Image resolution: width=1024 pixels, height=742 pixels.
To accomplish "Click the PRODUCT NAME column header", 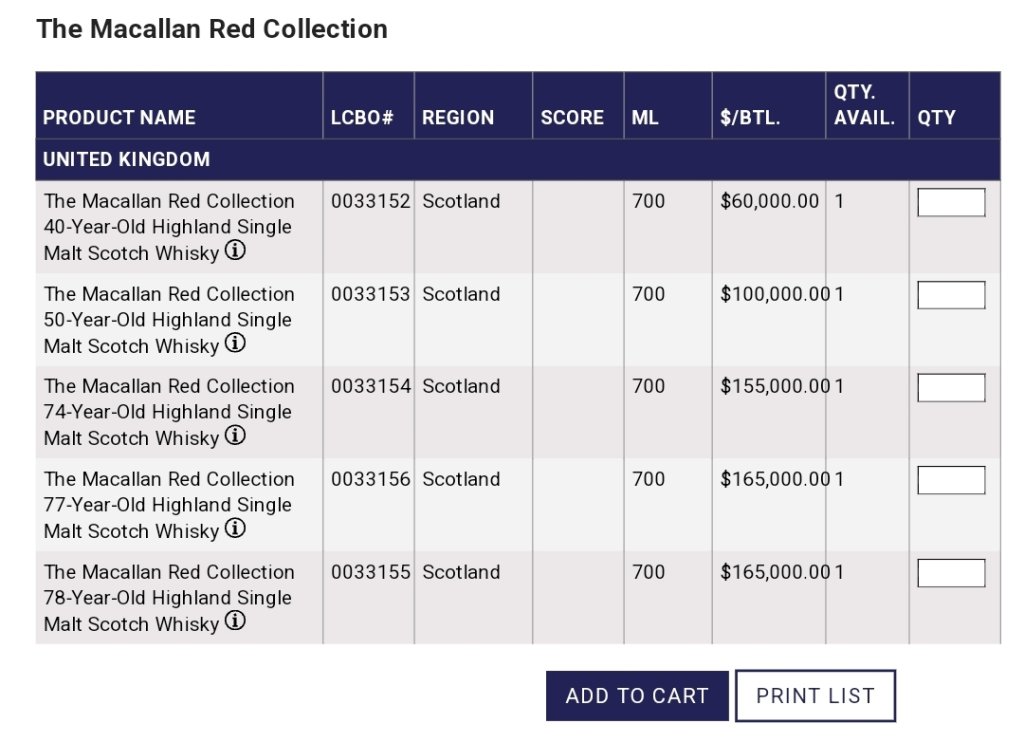I will click(119, 118).
